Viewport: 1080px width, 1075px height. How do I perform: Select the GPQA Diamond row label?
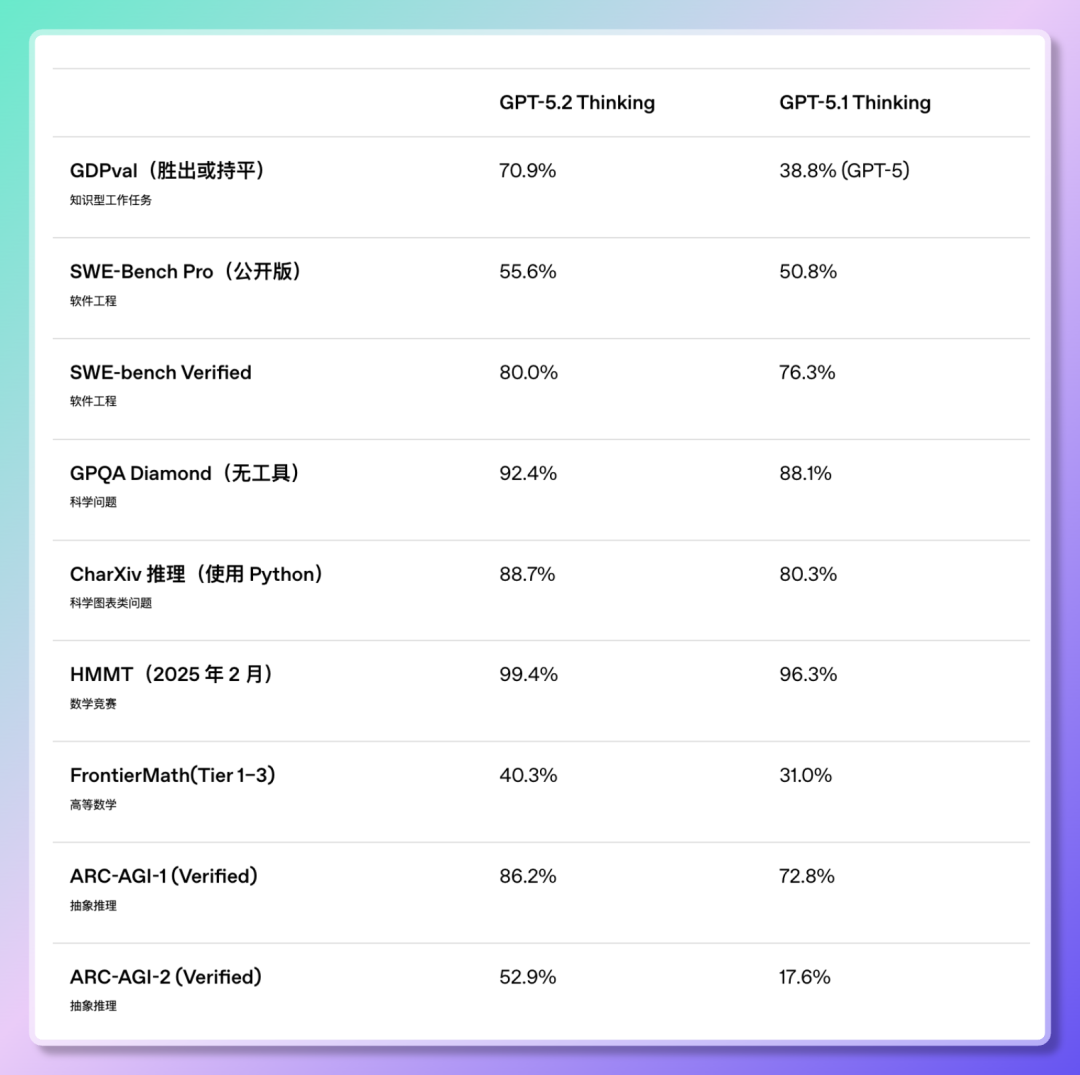point(185,473)
